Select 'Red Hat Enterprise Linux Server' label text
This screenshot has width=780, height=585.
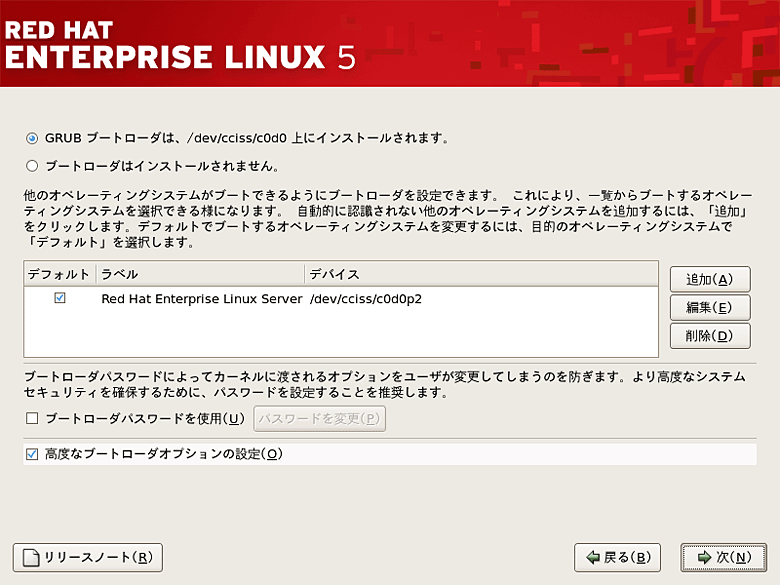pyautogui.click(x=201, y=299)
